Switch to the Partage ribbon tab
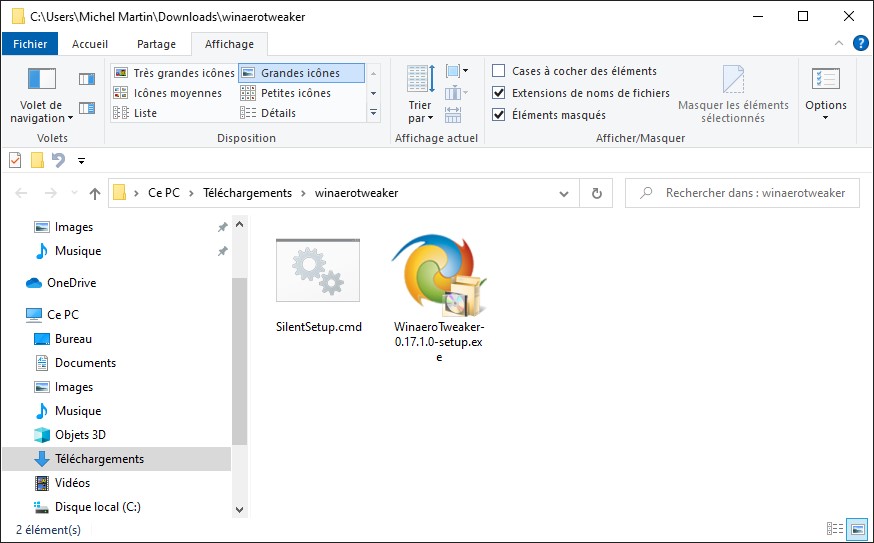 (x=156, y=44)
